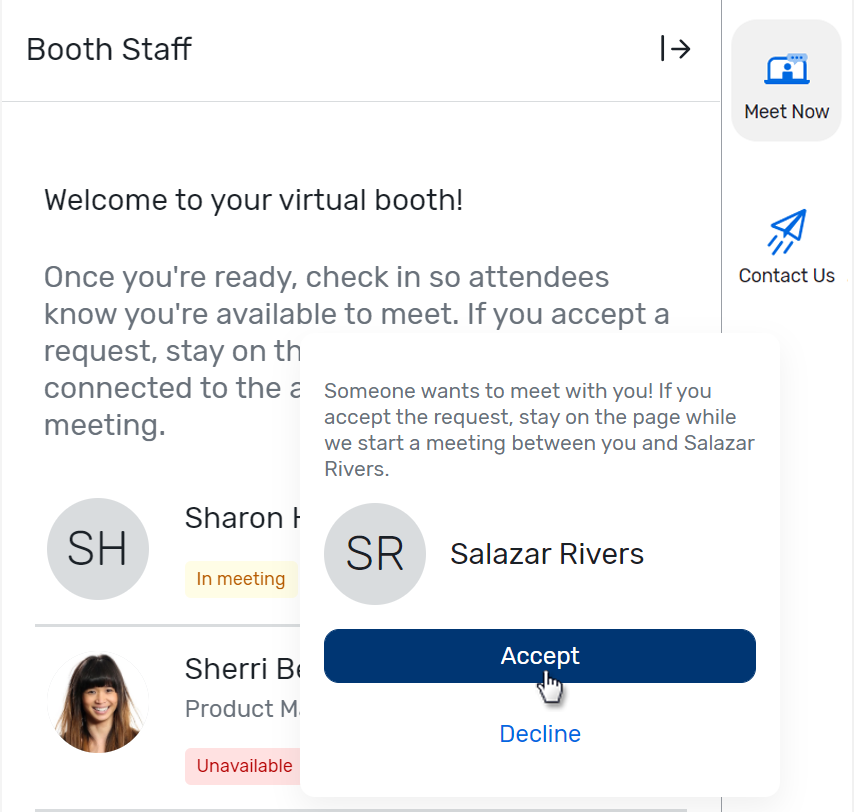Click Sharon's SH avatar circle
854x812 pixels.
coord(97,549)
